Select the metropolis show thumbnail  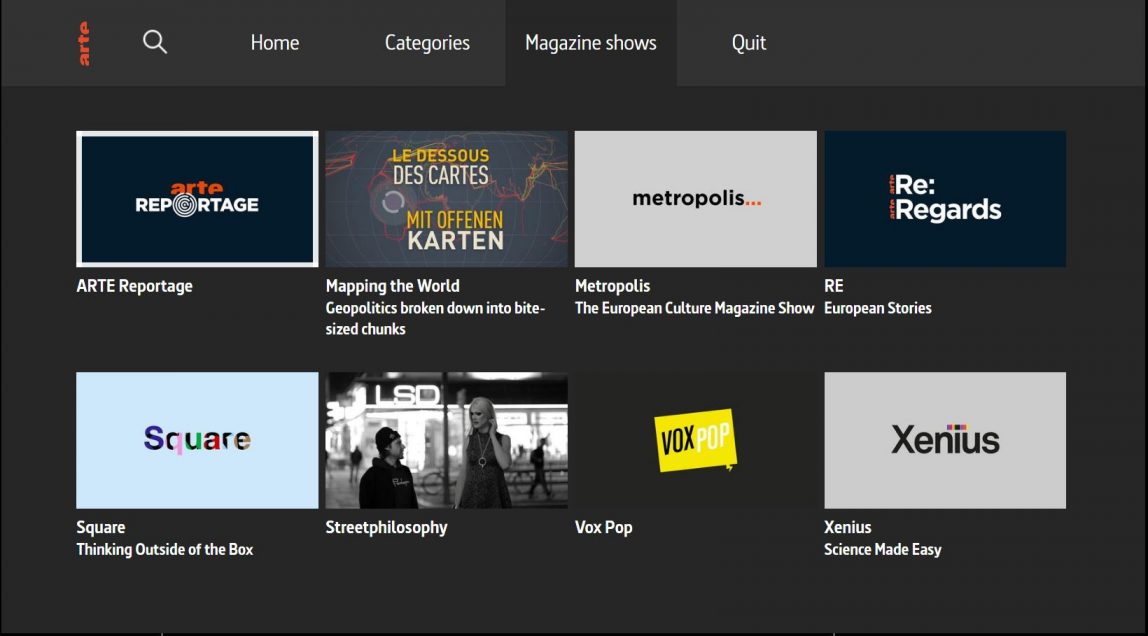click(x=696, y=199)
